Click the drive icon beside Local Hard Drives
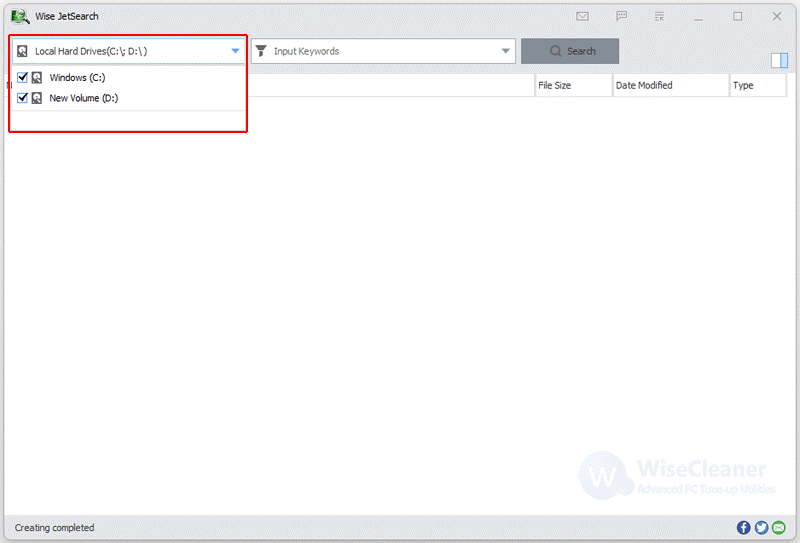Image resolution: width=800 pixels, height=543 pixels. pyautogui.click(x=22, y=51)
